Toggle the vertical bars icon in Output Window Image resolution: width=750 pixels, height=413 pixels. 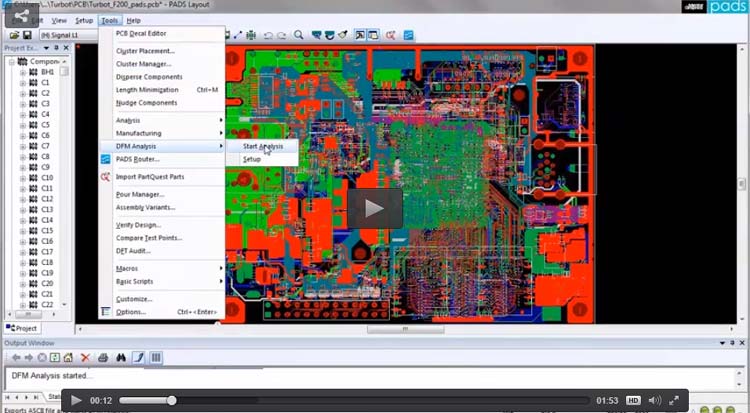[155, 357]
